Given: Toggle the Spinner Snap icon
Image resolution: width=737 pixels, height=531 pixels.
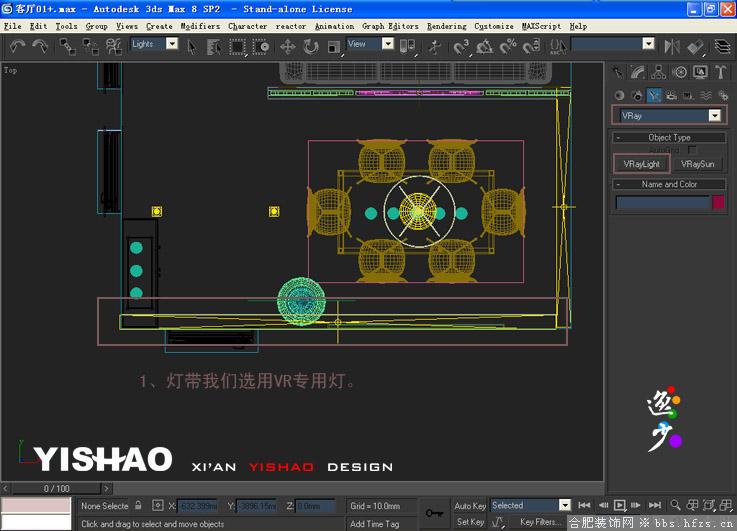Looking at the screenshot, I should pos(531,47).
